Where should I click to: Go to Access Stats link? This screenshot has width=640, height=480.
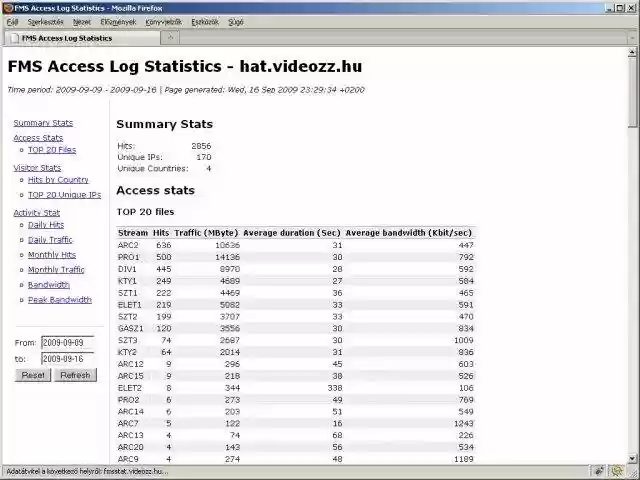[x=38, y=138]
